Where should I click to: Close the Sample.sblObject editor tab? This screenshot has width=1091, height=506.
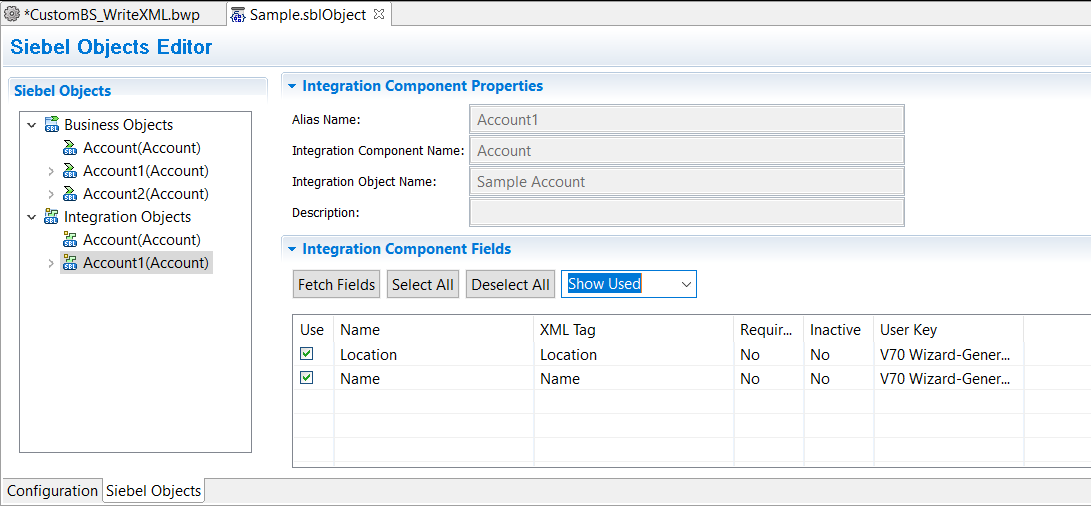[x=379, y=13]
